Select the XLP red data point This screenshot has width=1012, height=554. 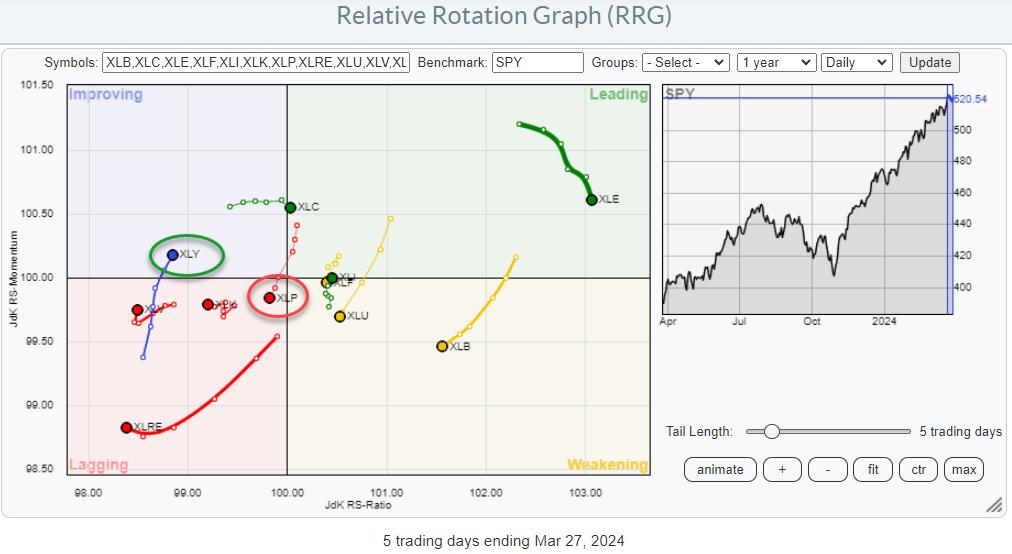[269, 298]
